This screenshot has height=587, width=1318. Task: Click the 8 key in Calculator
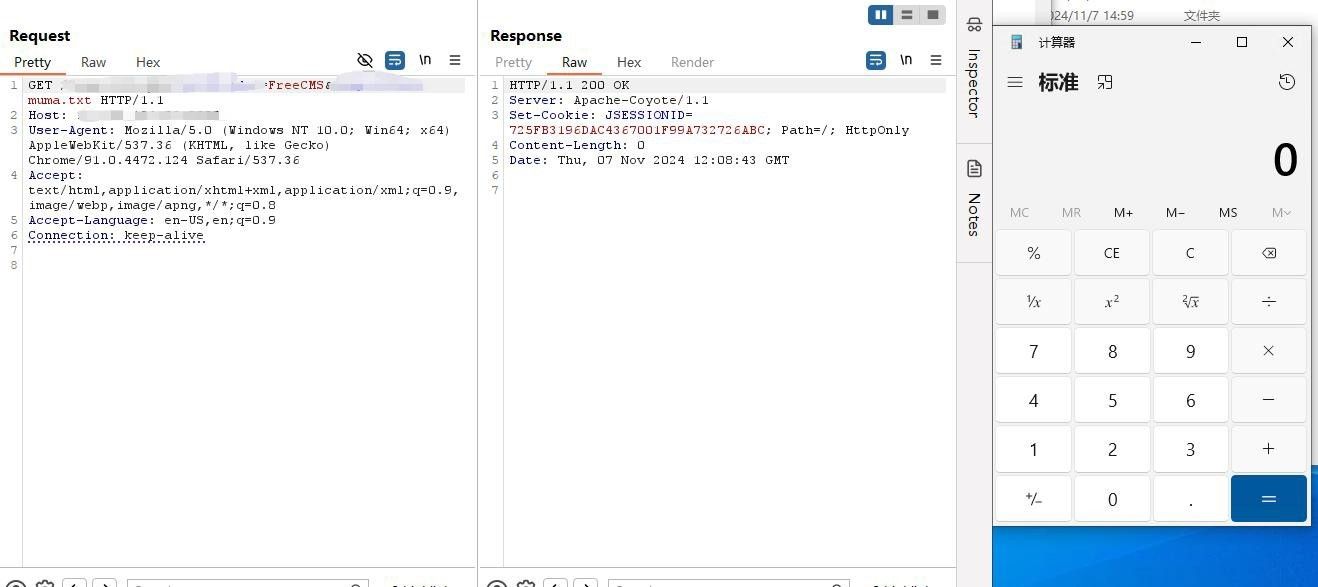pos(1112,351)
